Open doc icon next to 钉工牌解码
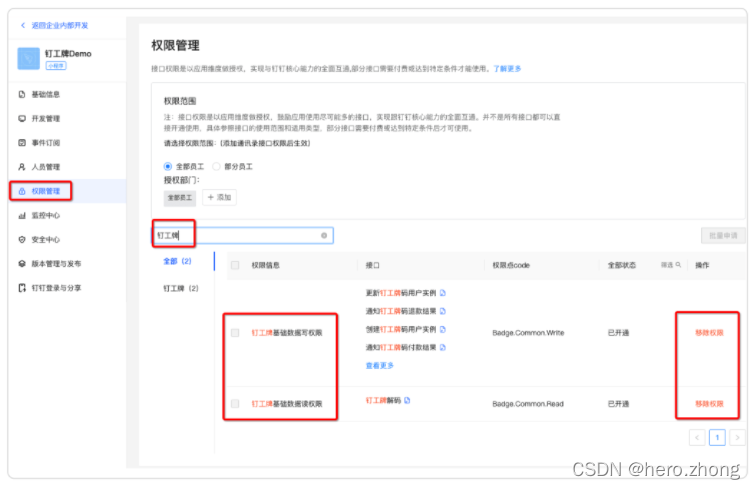Viewport: 755px width, 489px height. point(407,400)
